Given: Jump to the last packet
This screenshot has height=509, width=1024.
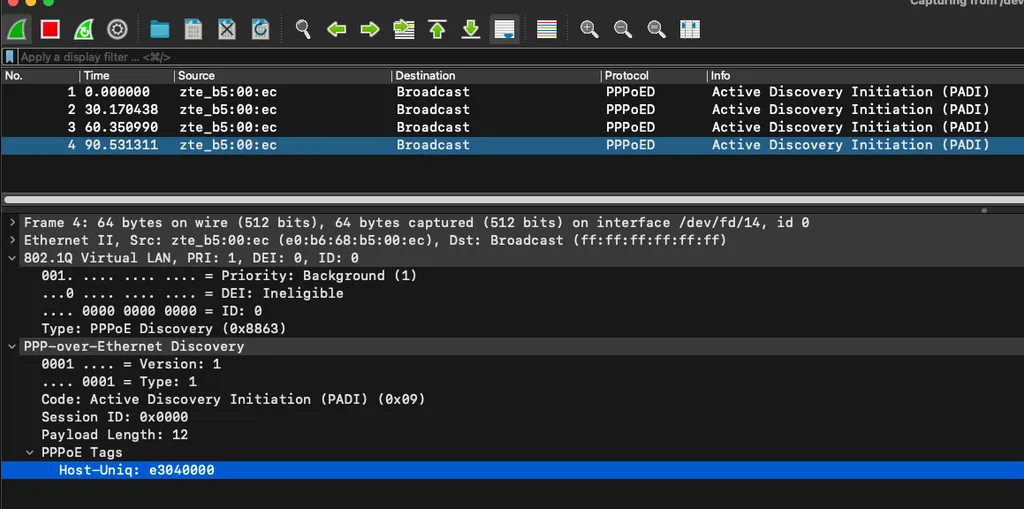Looking at the screenshot, I should coord(470,29).
